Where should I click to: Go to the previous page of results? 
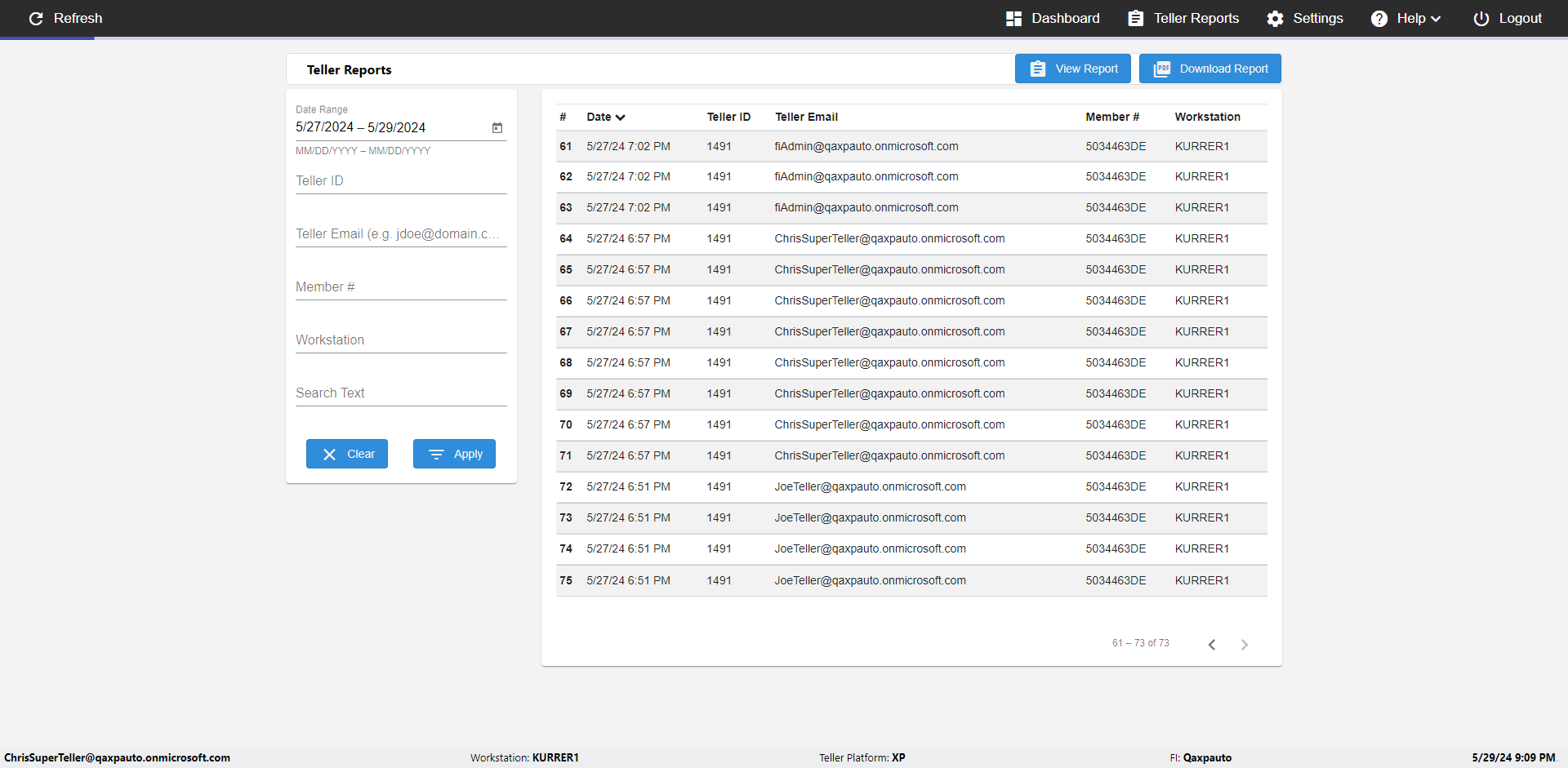pos(1212,644)
